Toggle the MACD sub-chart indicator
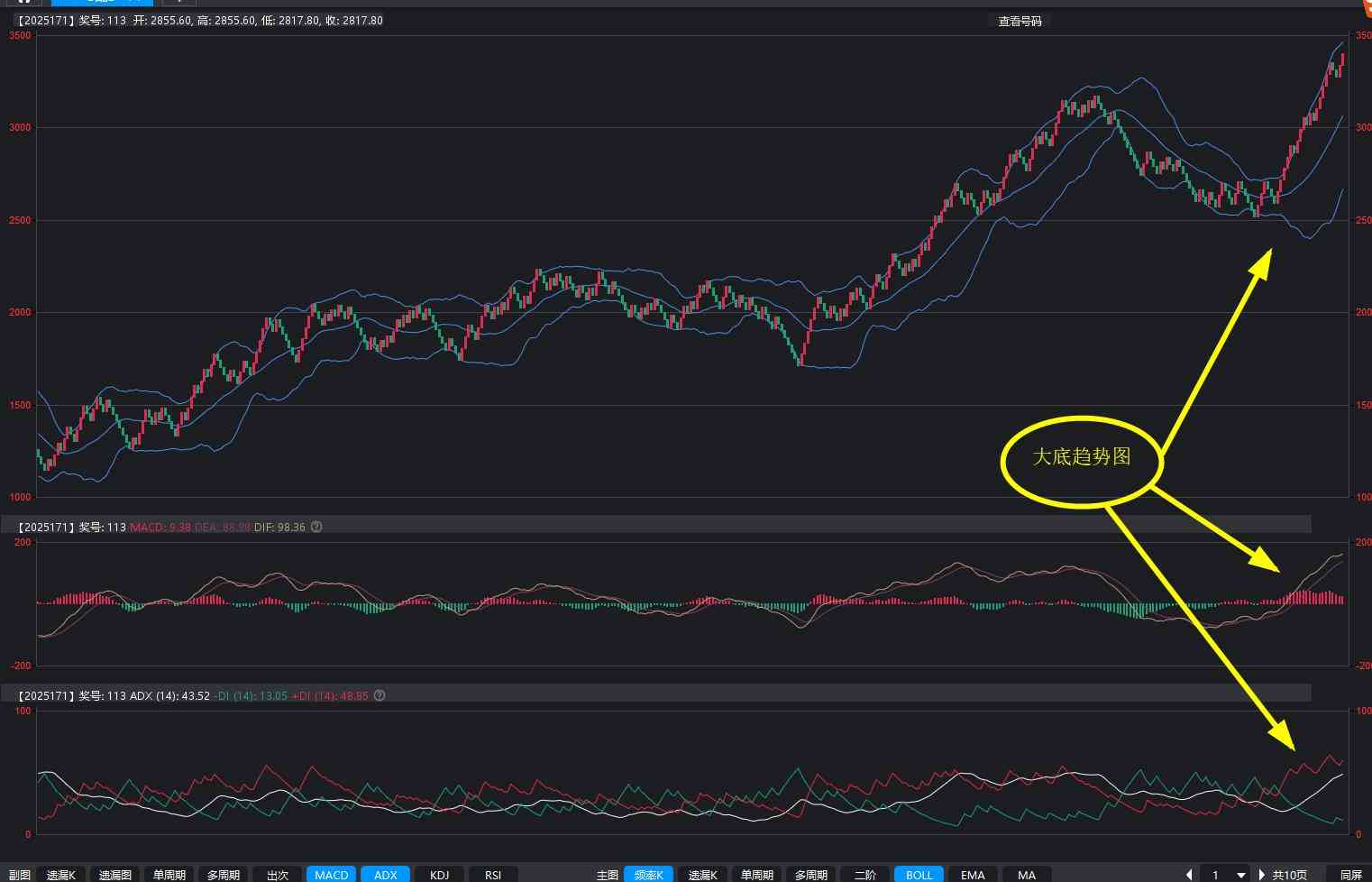1372x882 pixels. pos(331,874)
